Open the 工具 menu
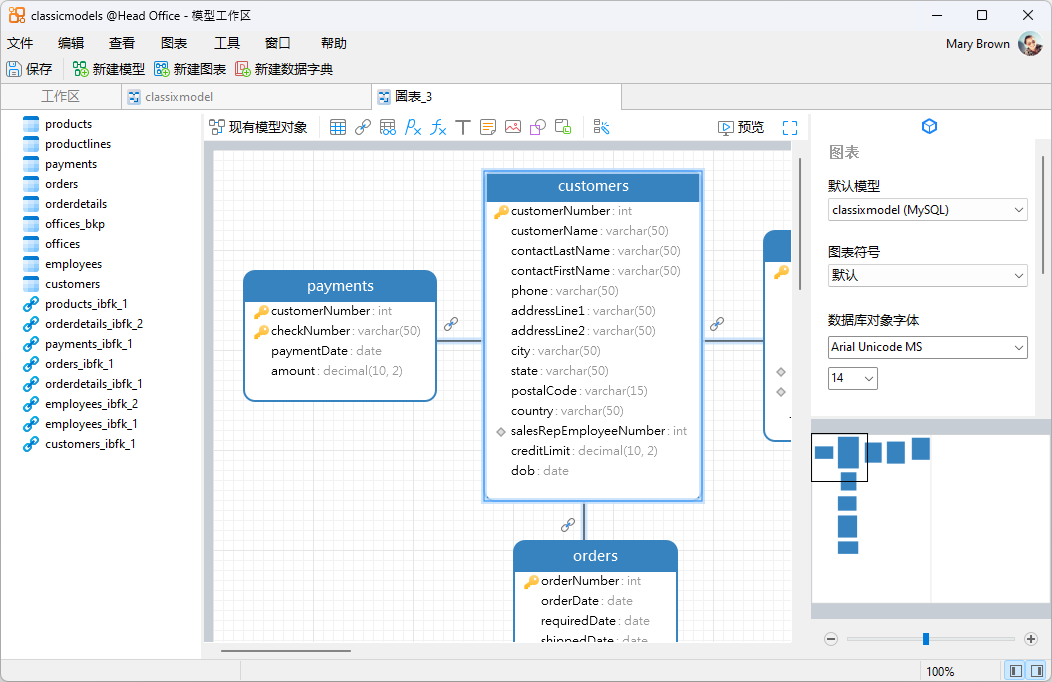The image size is (1052, 682). tap(226, 43)
